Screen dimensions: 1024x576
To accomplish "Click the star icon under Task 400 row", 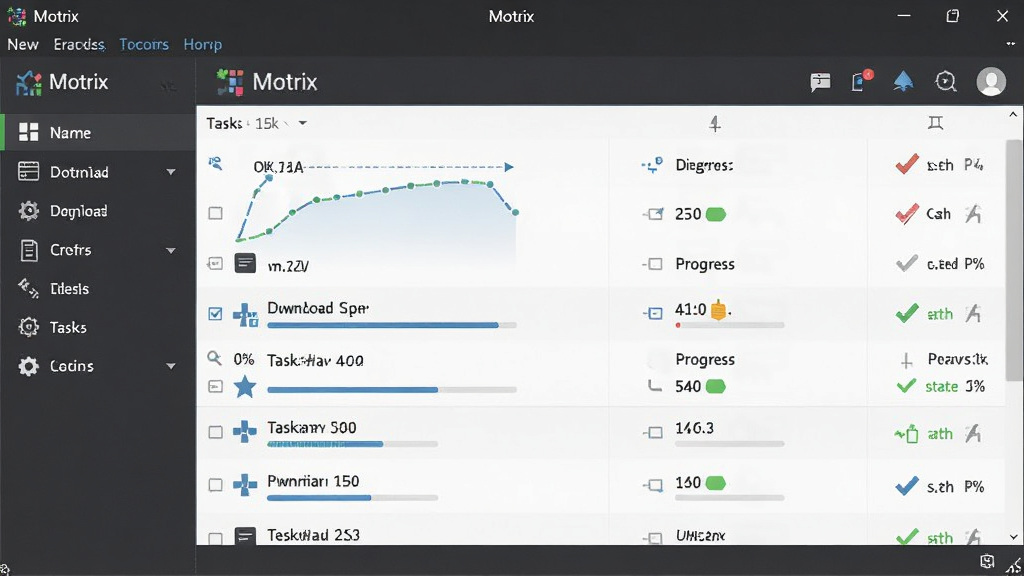I will click(245, 387).
